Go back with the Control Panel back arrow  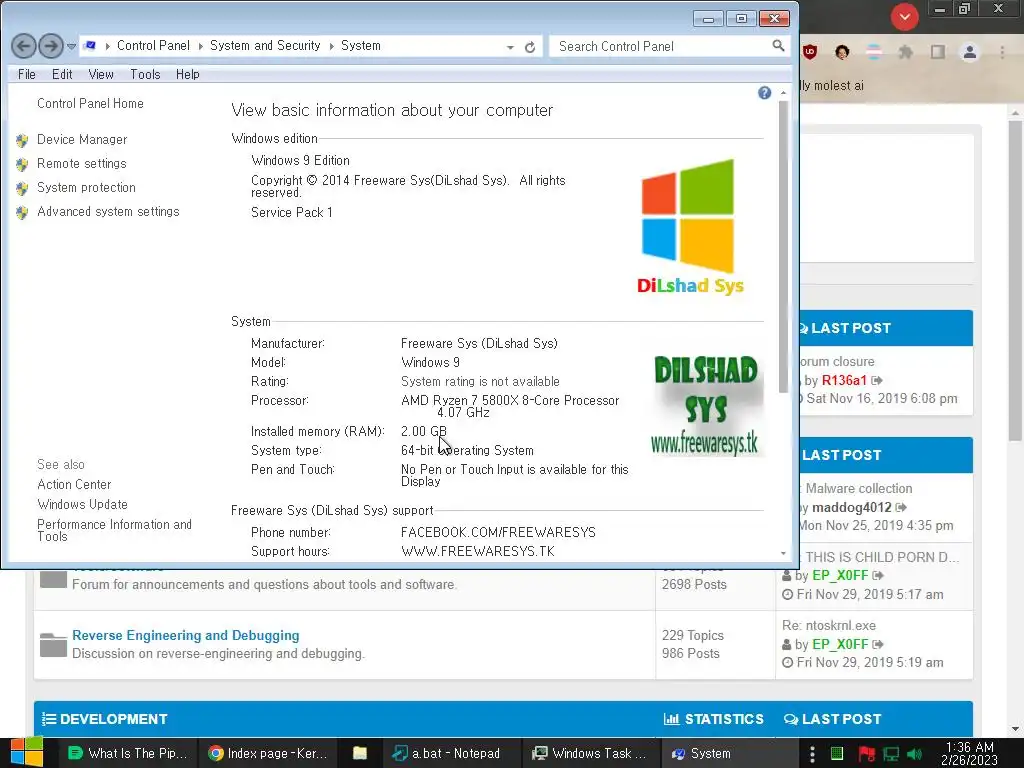click(24, 46)
